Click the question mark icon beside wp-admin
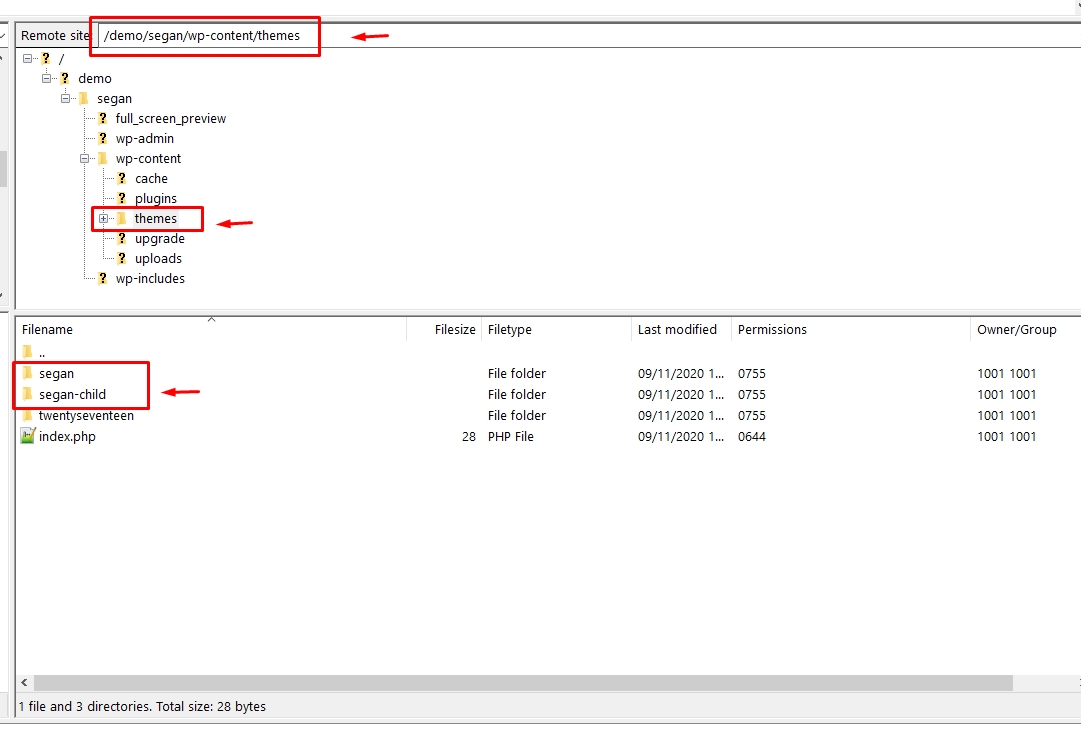Viewport: 1081px width, 748px height. click(x=104, y=138)
